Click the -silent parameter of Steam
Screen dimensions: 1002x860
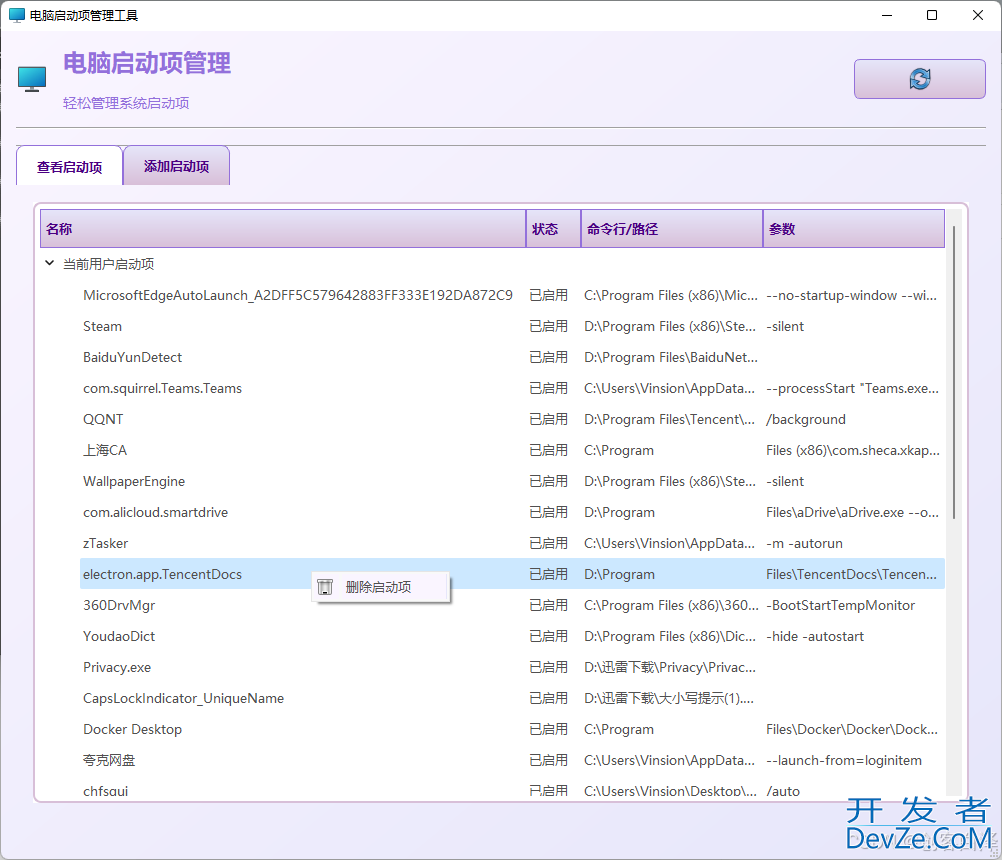tap(785, 326)
